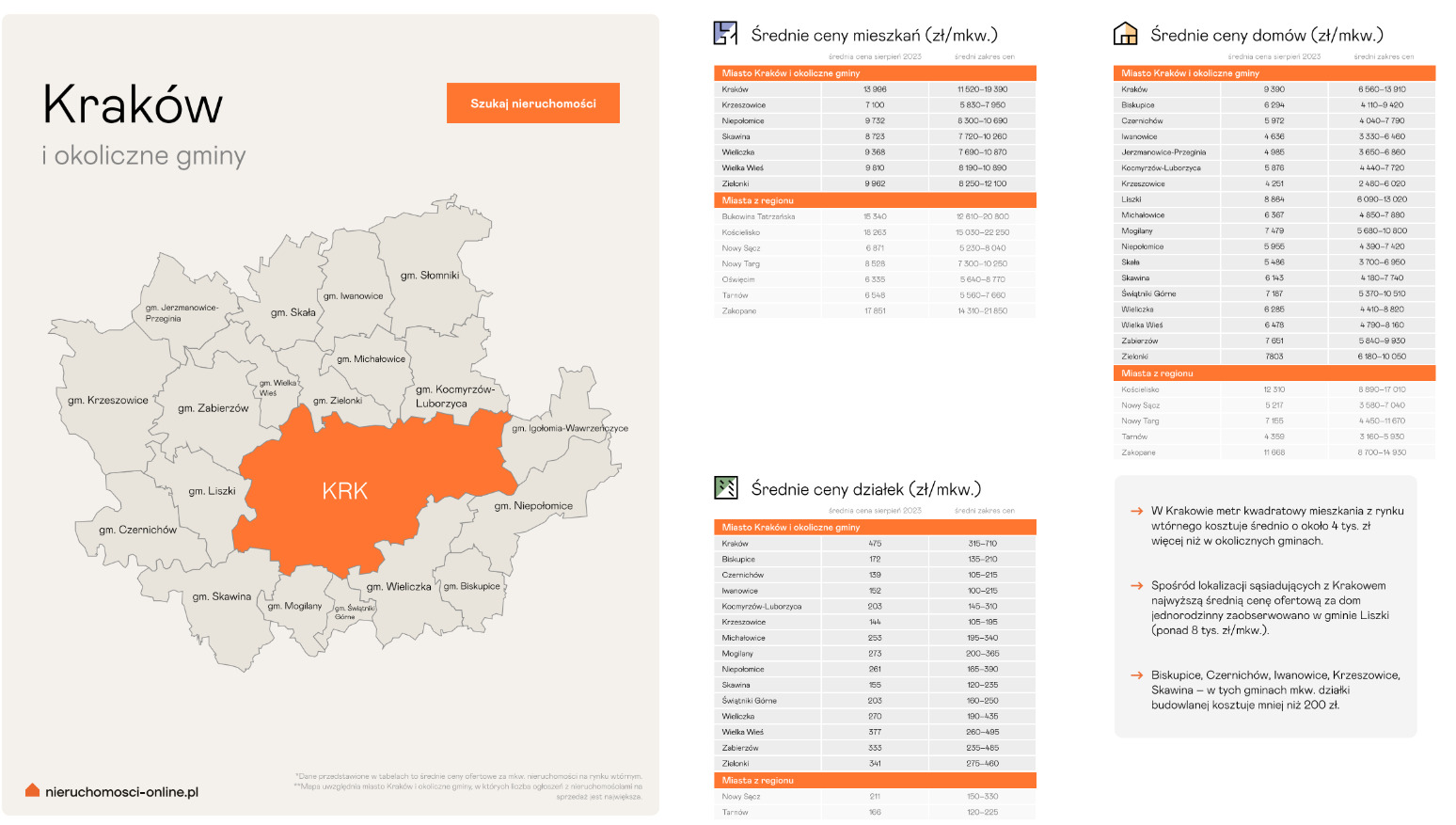This screenshot has height=825, width=1456.
Task: Select gm. Wieliczka on the map
Action: point(399,586)
